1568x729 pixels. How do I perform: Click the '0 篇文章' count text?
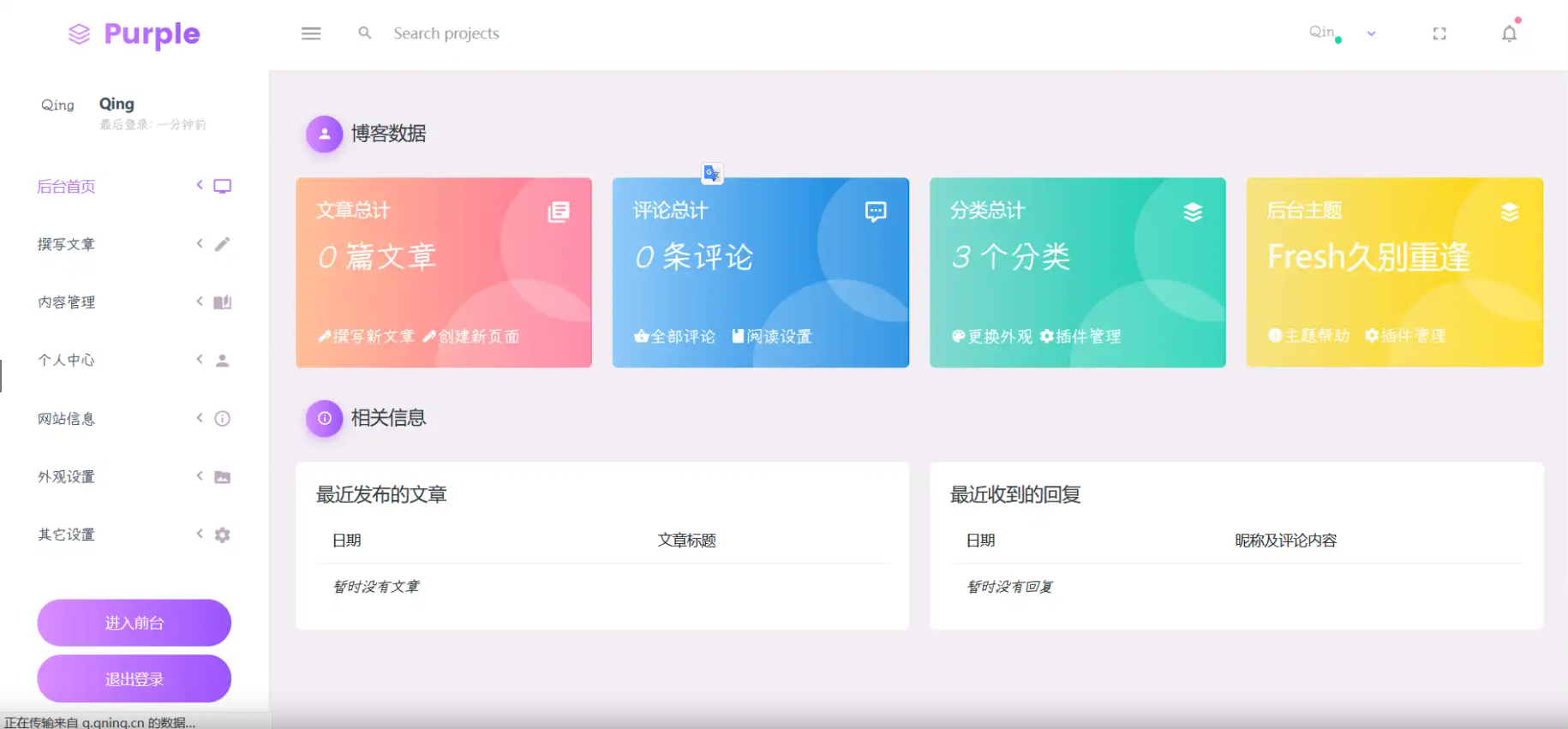point(377,257)
